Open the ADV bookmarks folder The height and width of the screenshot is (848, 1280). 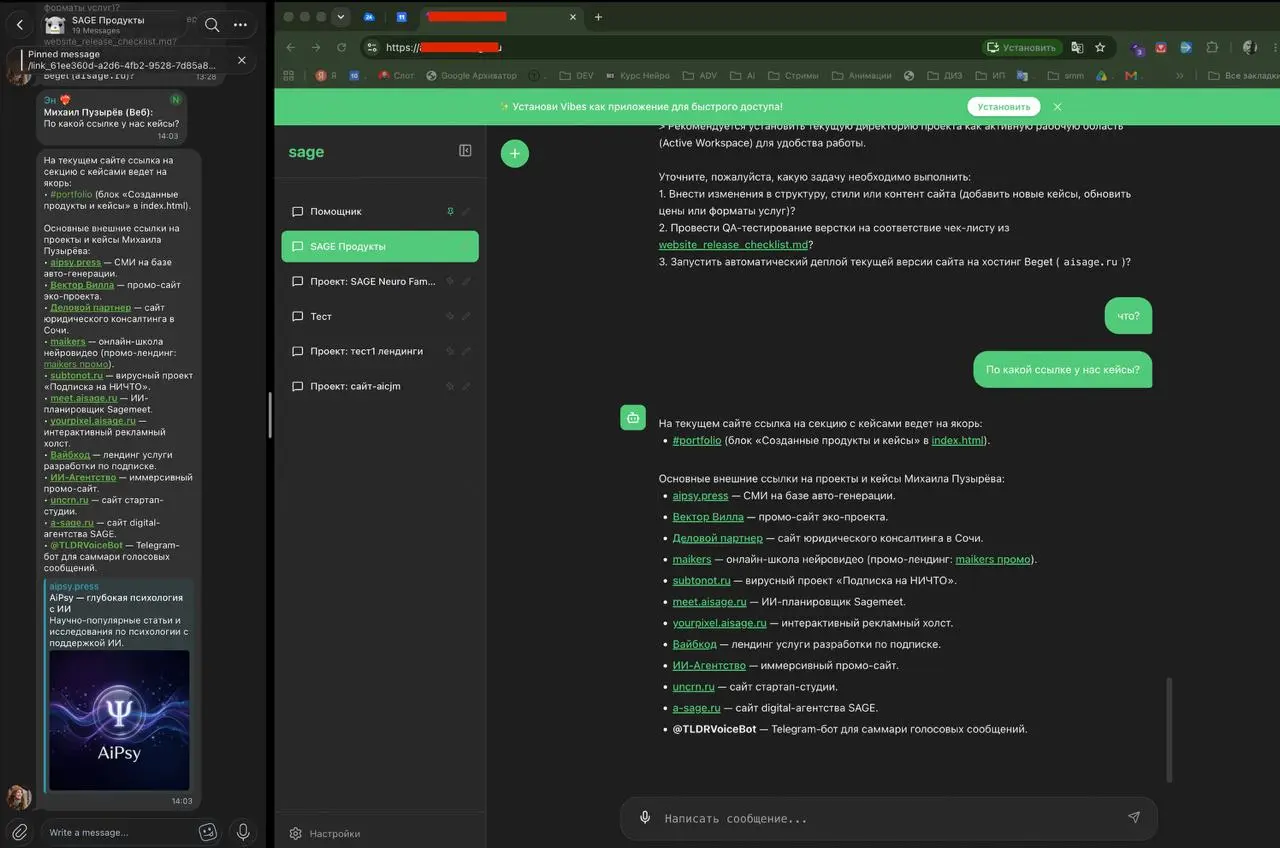click(x=700, y=75)
